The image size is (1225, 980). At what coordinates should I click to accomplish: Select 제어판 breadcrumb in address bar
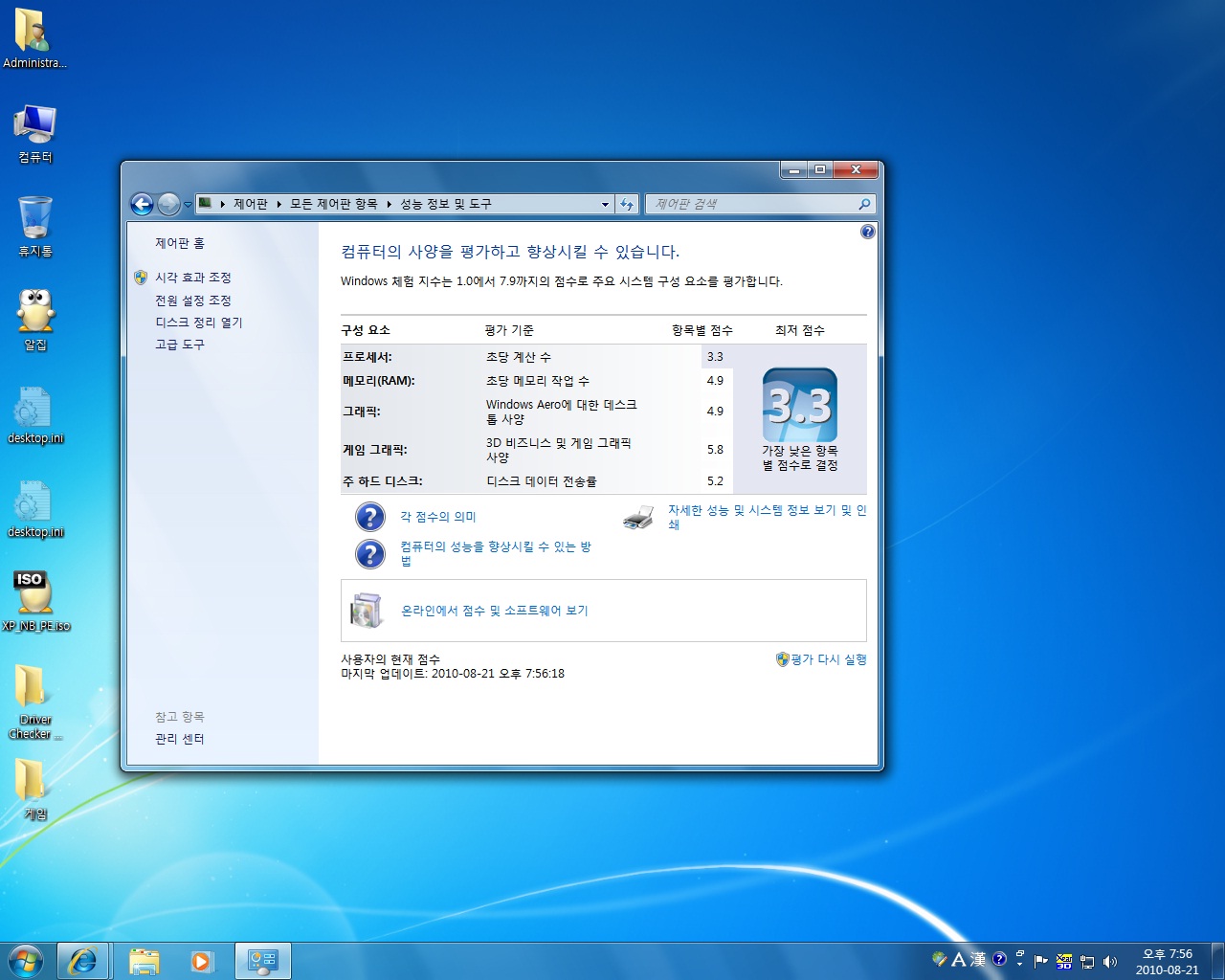[x=251, y=204]
